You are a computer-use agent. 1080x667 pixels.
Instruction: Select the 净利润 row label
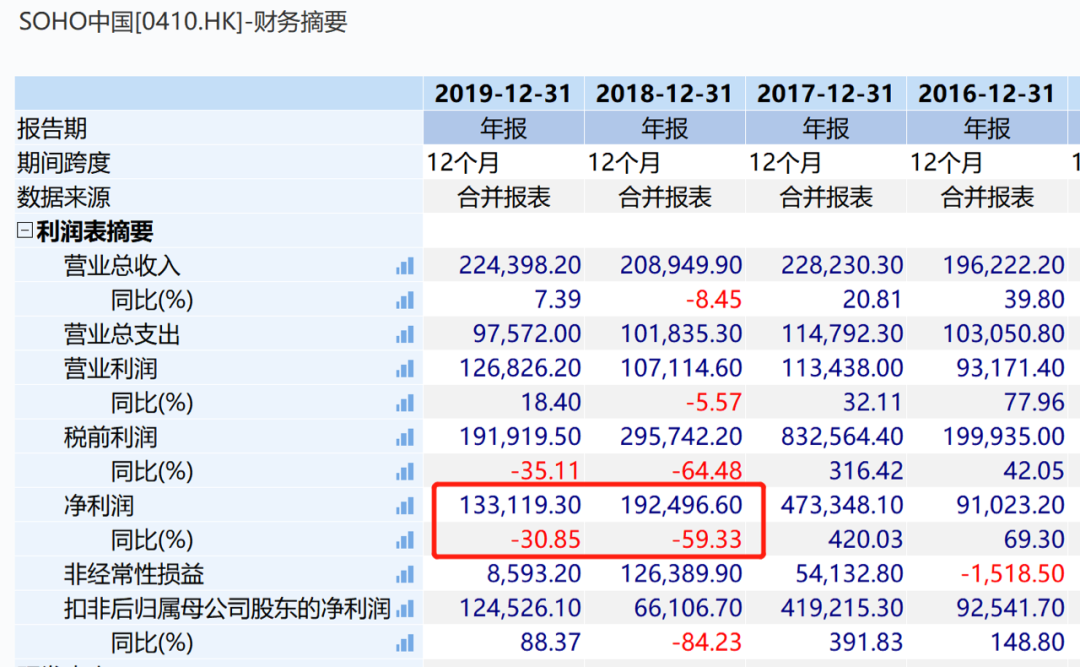(x=98, y=506)
